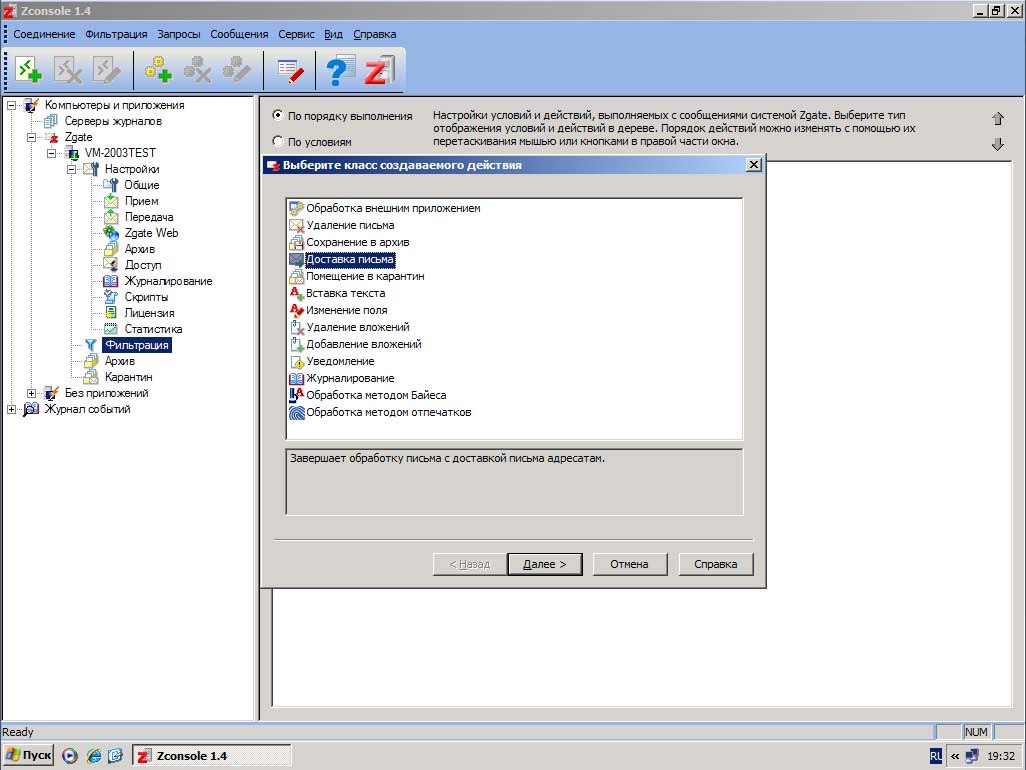Open the Пуск start button

[x=28, y=755]
